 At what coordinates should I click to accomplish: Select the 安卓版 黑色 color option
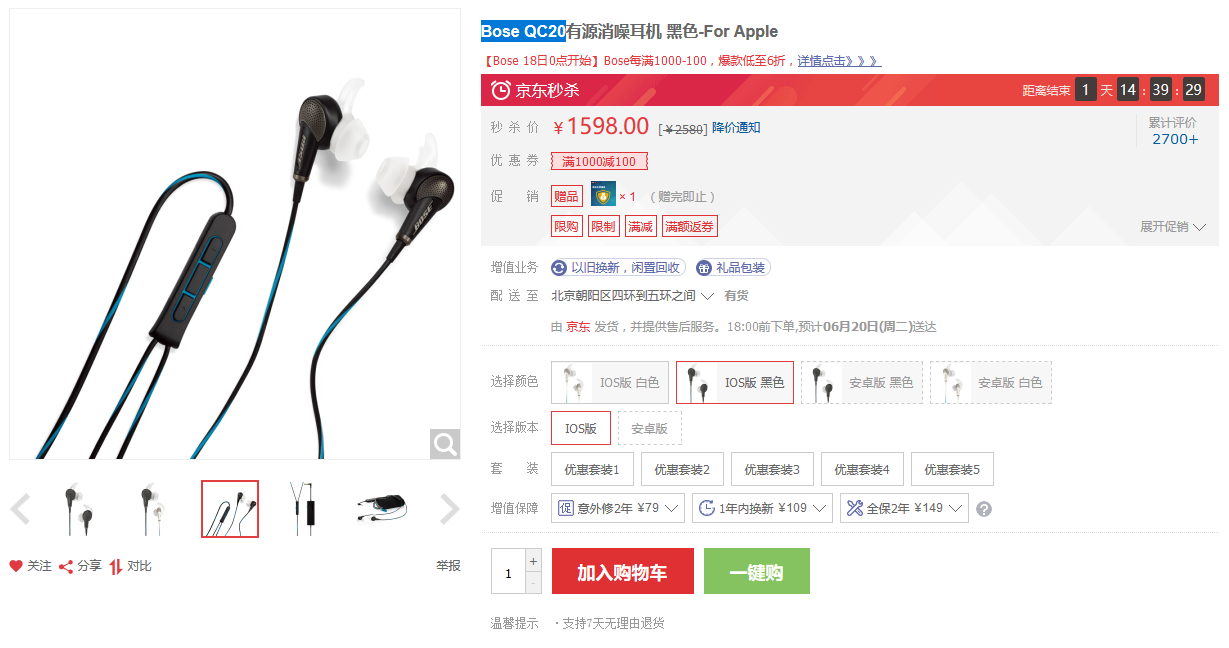[x=862, y=383]
